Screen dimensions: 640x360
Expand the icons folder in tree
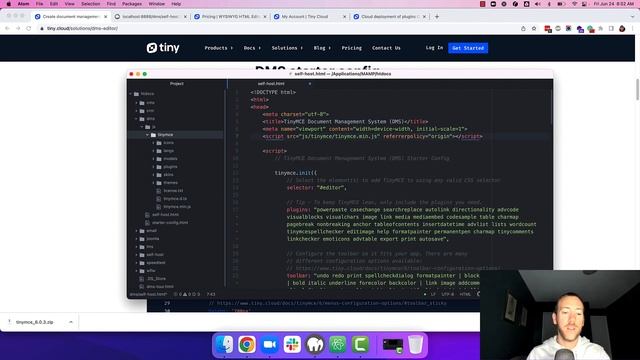click(153, 143)
